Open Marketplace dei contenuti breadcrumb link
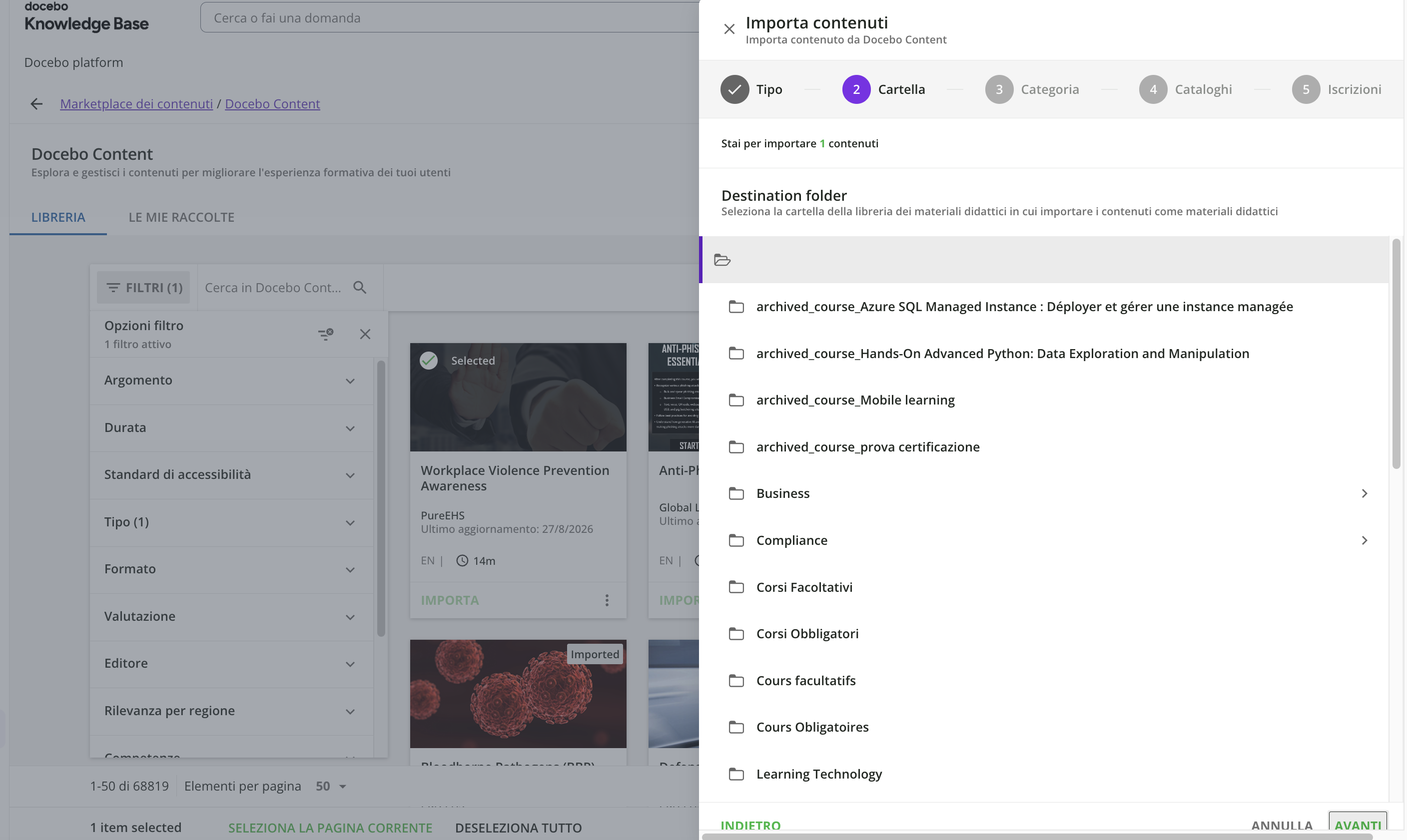 (x=136, y=103)
